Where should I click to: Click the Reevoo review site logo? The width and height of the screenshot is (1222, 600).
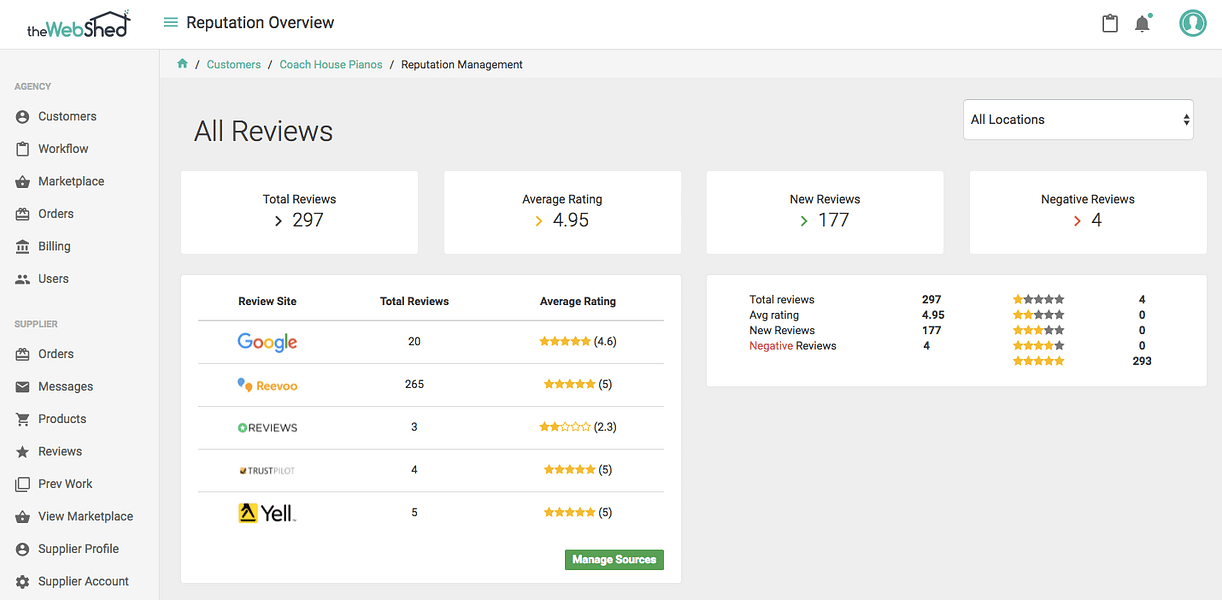267,385
